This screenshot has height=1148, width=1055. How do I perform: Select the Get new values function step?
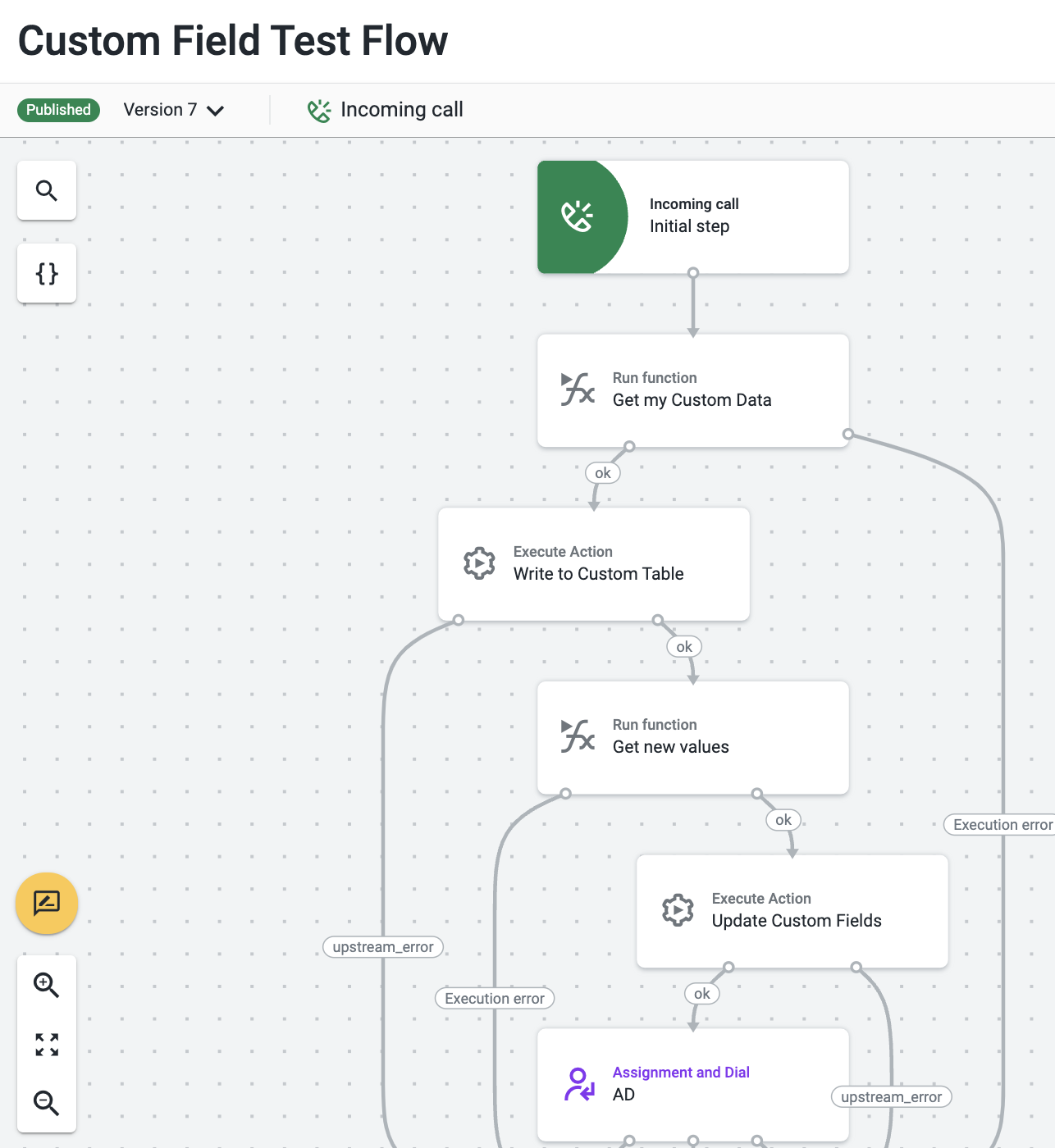coord(693,737)
